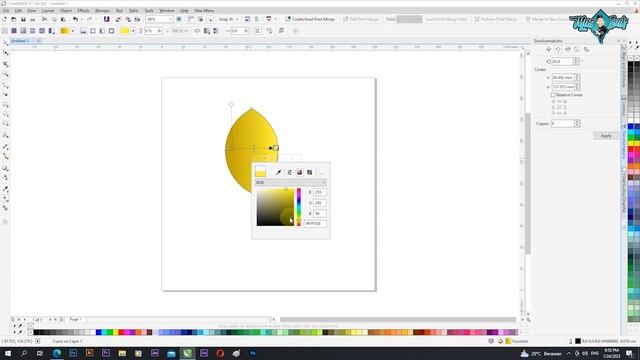The height and width of the screenshot is (360, 640).
Task: Increase the Copies stepper value
Action: tap(577, 122)
